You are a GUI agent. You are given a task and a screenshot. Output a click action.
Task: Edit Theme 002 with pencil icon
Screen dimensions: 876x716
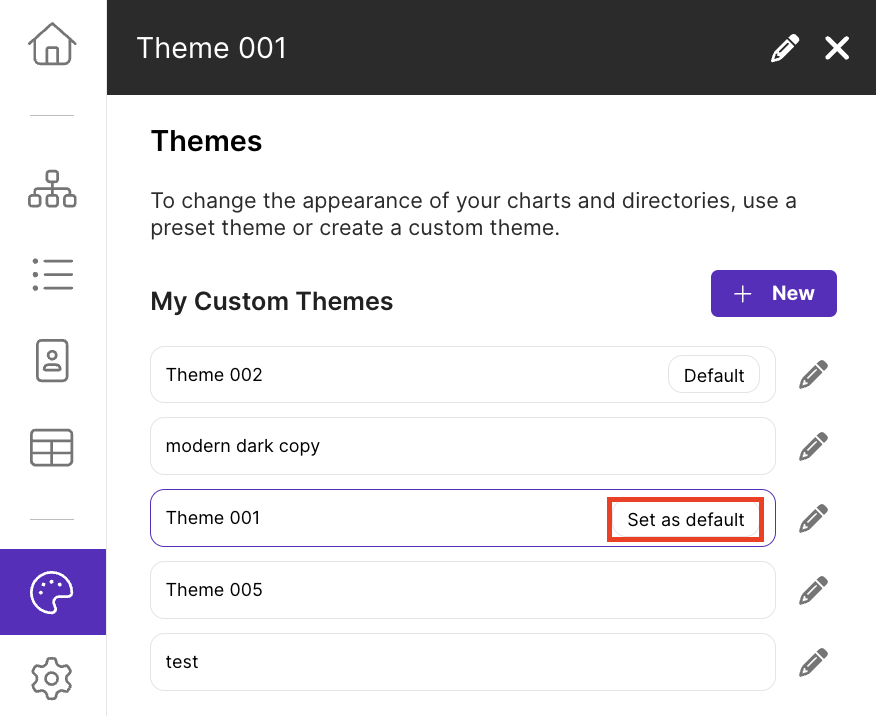click(x=813, y=374)
